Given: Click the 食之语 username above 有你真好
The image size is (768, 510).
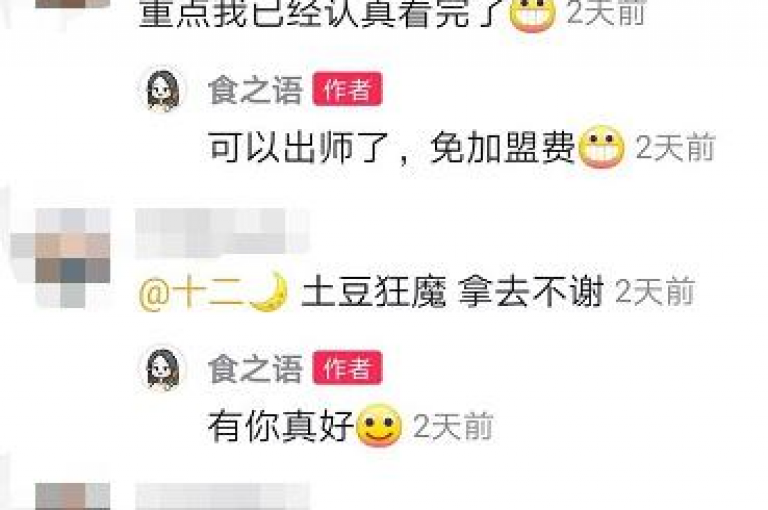Looking at the screenshot, I should (256, 368).
